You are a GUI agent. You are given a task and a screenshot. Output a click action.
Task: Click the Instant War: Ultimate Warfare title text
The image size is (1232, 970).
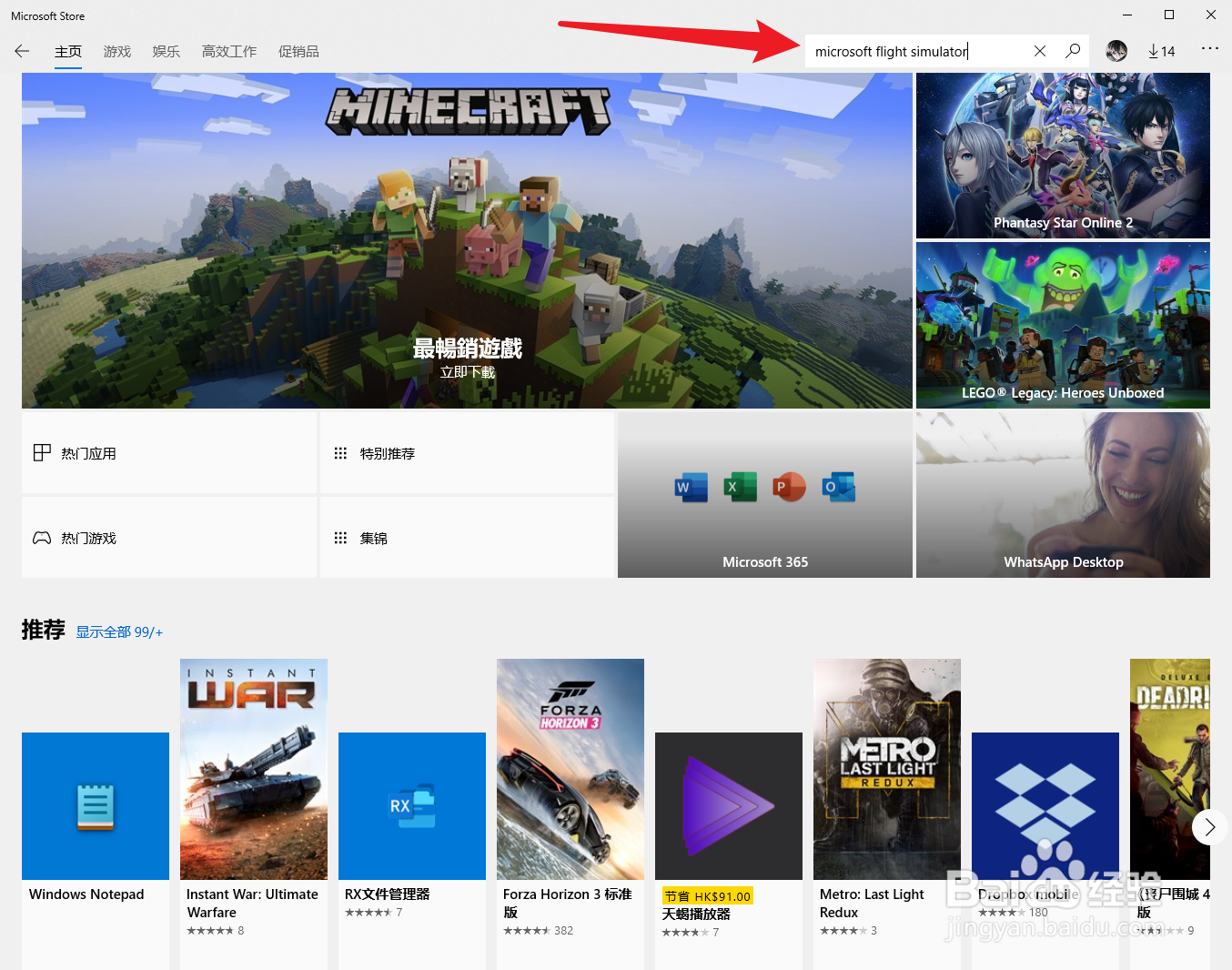[x=252, y=904]
